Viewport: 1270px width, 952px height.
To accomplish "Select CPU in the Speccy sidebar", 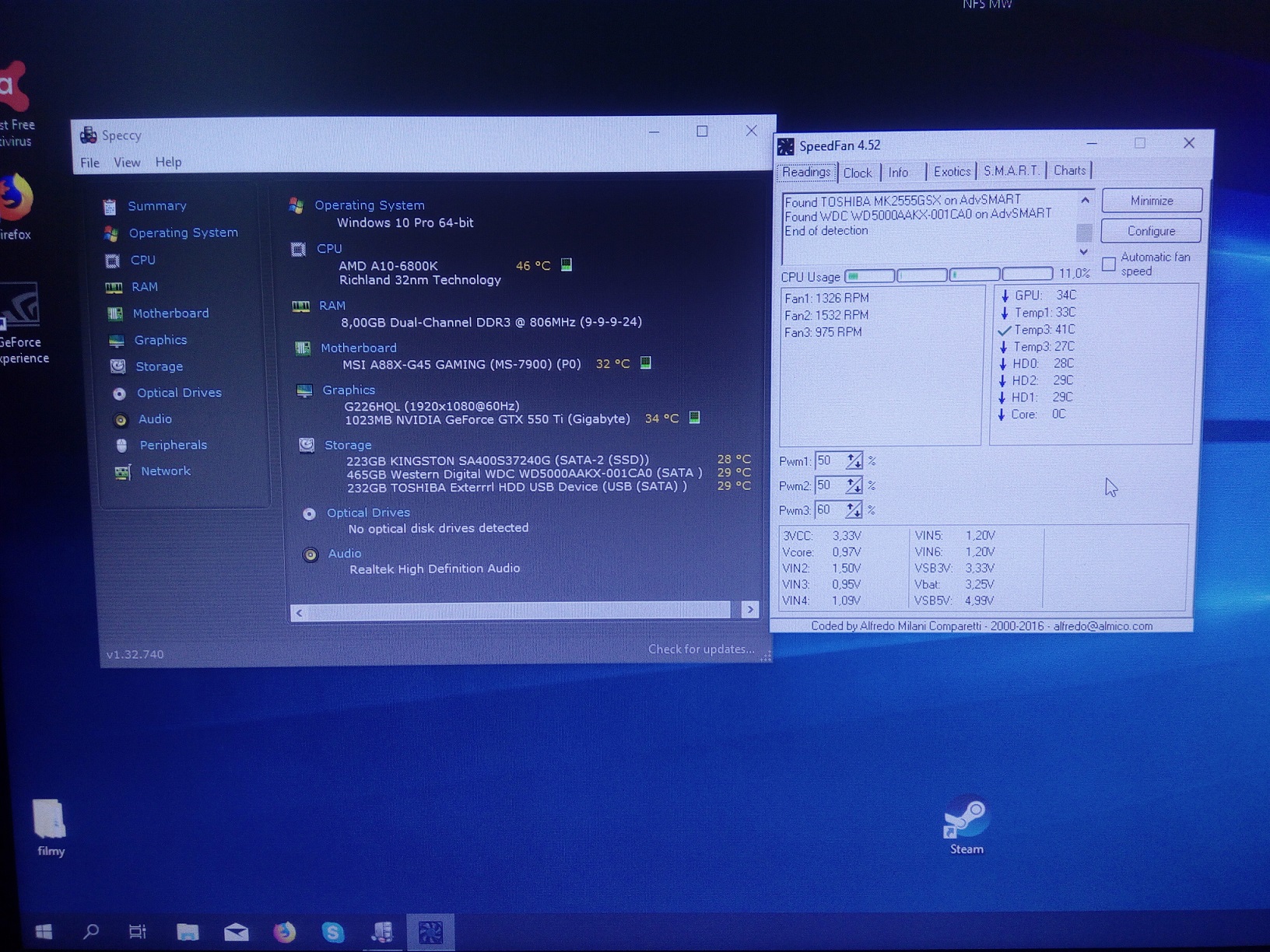I will [x=142, y=260].
